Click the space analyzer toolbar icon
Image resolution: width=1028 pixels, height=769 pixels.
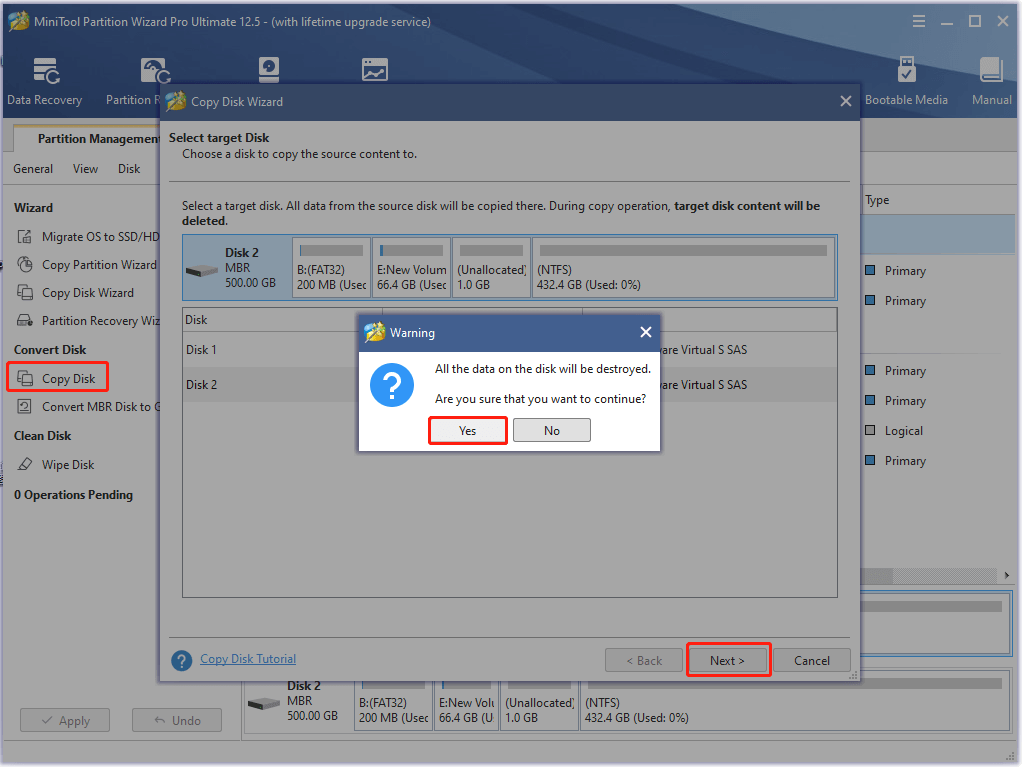[x=377, y=70]
